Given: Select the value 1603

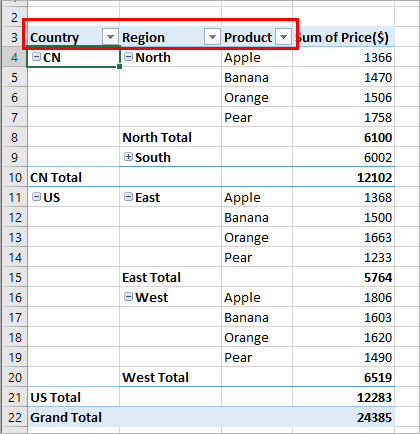Looking at the screenshot, I should (343, 317).
